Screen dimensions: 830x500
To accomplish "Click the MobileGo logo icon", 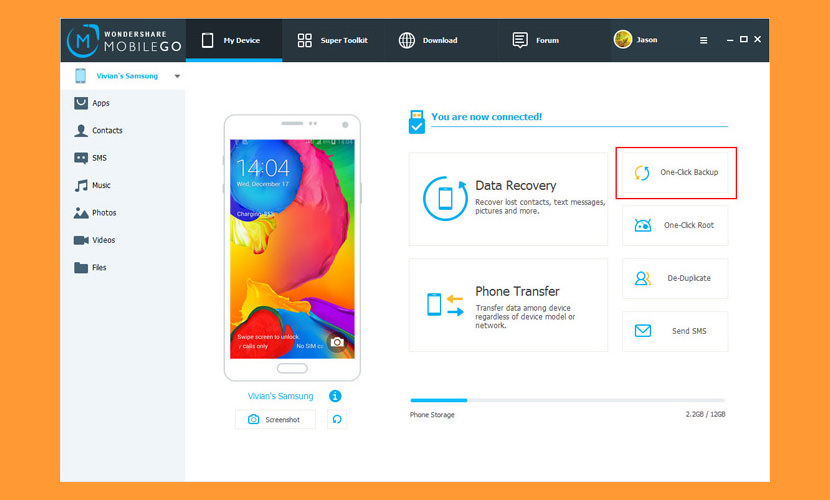I will point(83,40).
